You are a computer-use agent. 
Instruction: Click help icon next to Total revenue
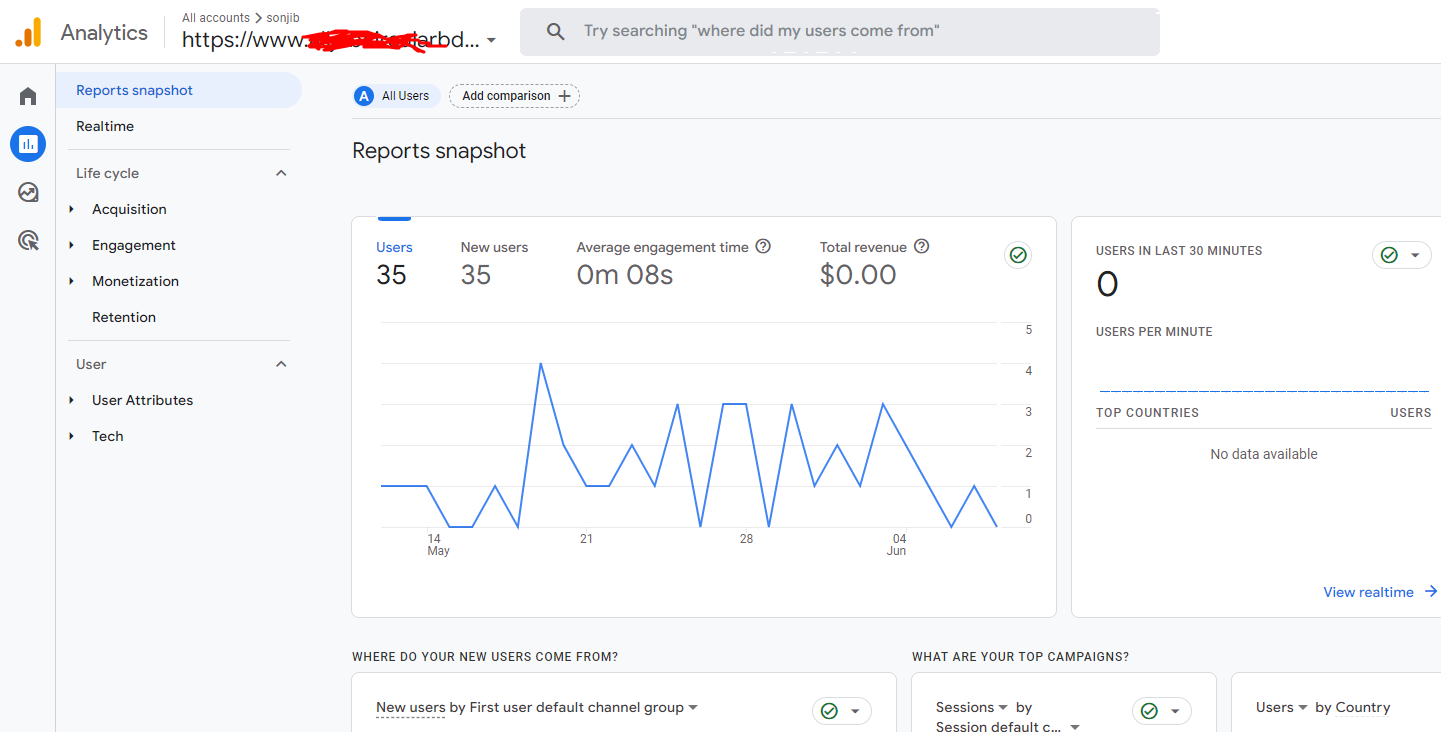pyautogui.click(x=922, y=246)
